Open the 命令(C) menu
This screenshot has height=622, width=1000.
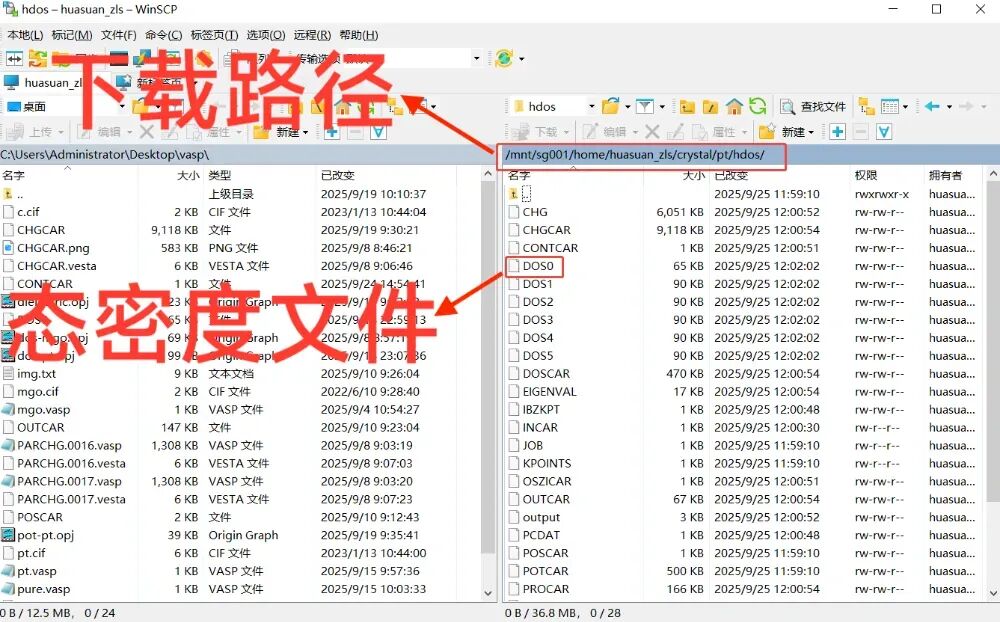[163, 35]
